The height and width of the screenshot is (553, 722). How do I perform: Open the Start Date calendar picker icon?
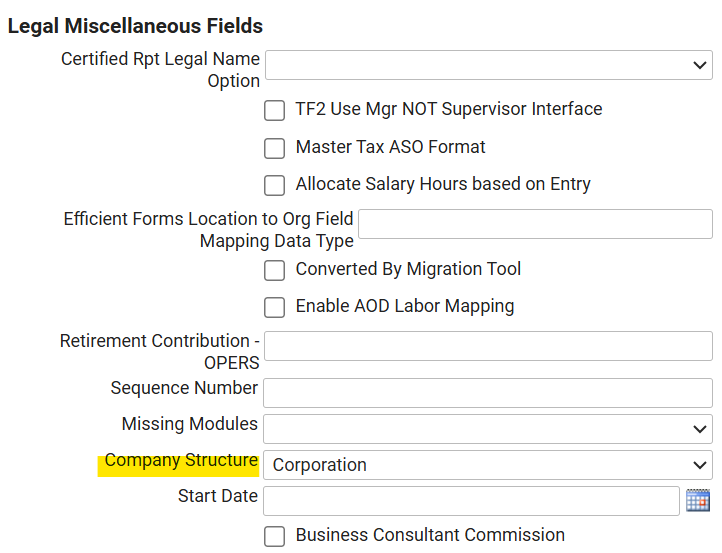(x=697, y=500)
